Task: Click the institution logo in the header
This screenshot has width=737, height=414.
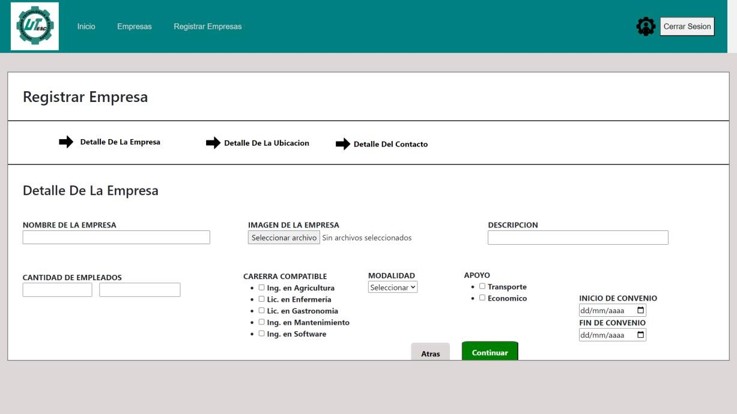Action: [35, 26]
